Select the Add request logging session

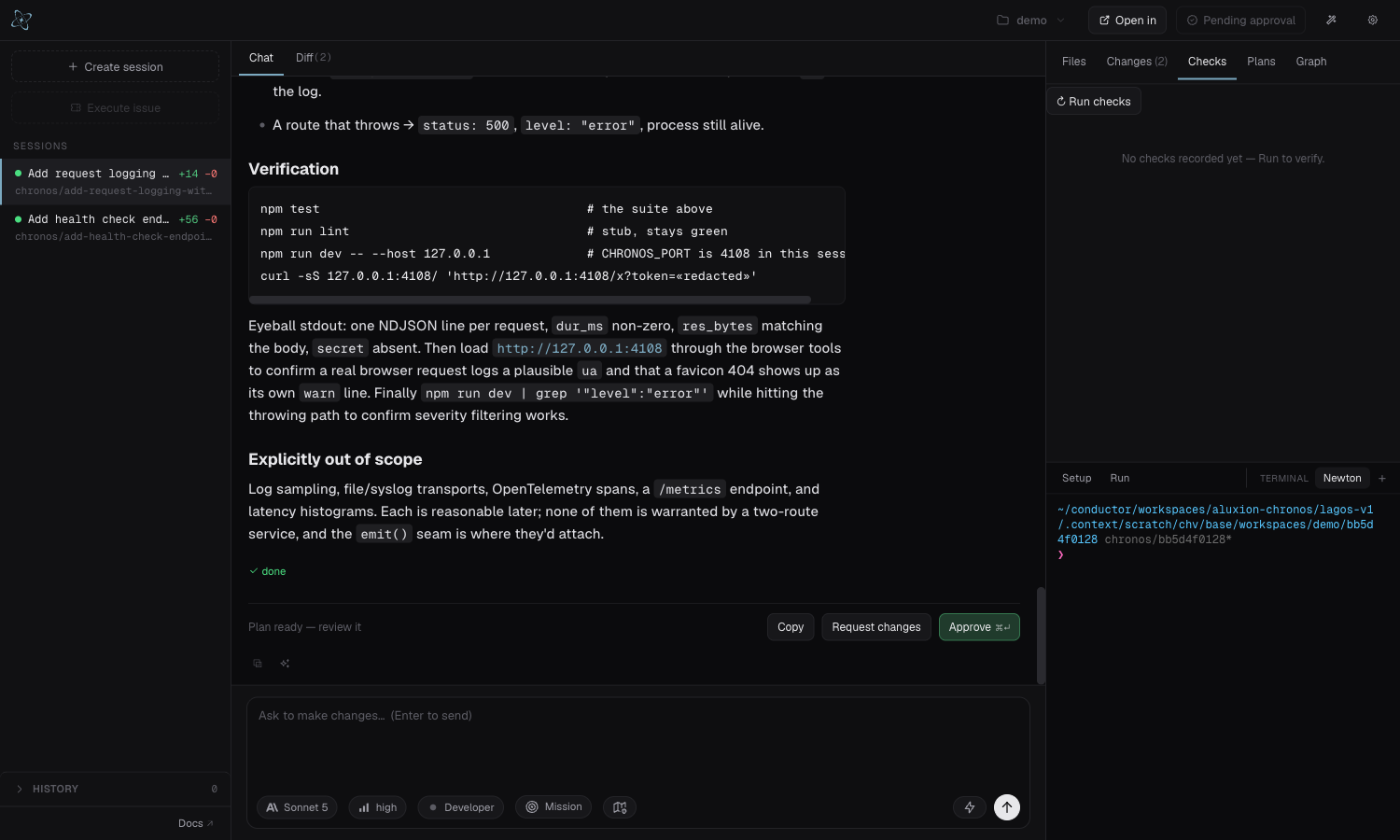[x=116, y=181]
